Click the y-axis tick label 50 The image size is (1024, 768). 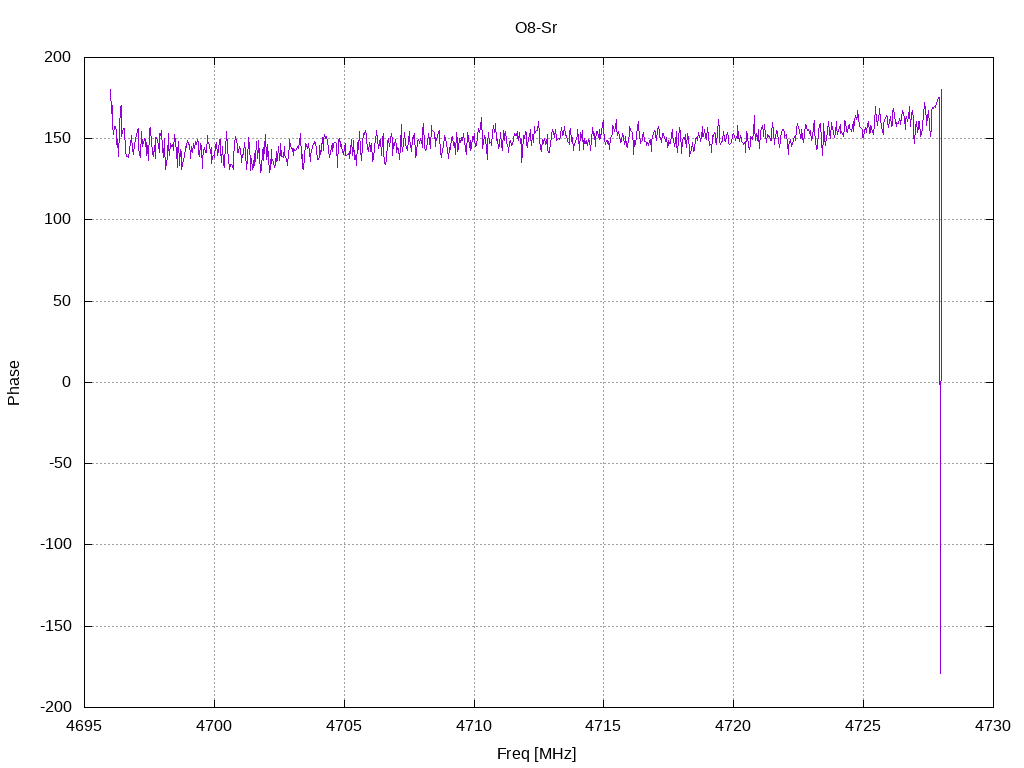click(x=62, y=300)
